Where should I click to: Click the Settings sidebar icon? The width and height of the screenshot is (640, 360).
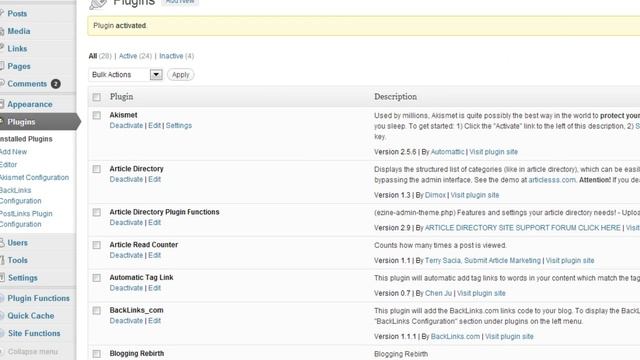(x=2, y=278)
